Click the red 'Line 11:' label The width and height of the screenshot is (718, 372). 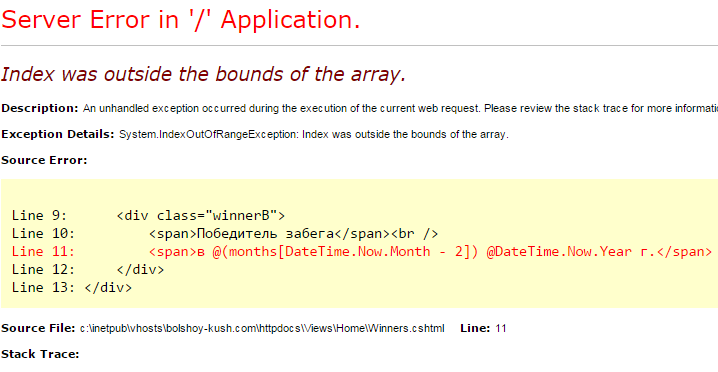pyautogui.click(x=43, y=252)
